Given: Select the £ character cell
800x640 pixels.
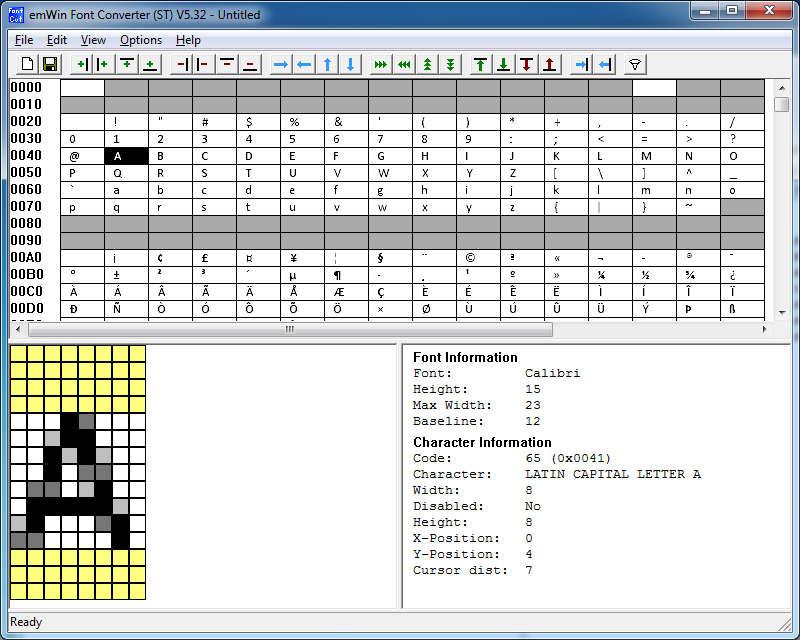Looking at the screenshot, I should [x=214, y=258].
